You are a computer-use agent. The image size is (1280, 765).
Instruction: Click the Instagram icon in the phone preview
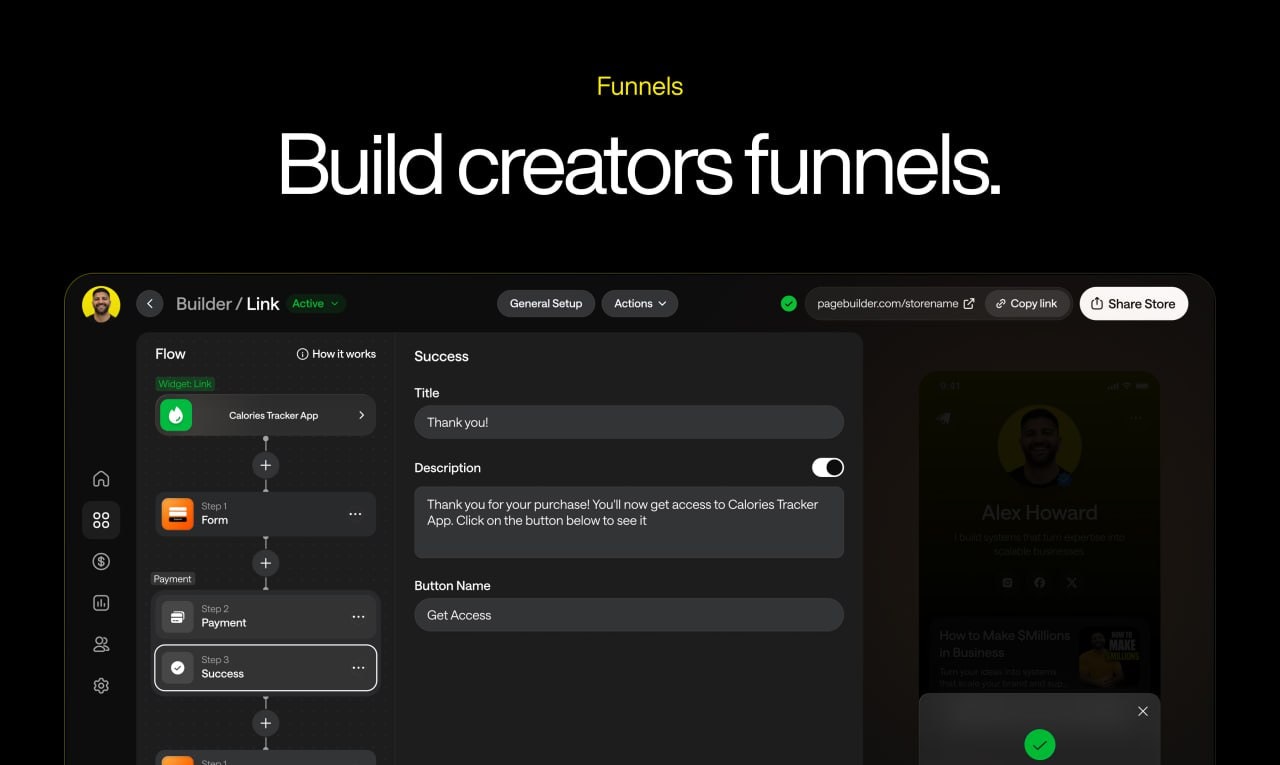coord(1007,583)
